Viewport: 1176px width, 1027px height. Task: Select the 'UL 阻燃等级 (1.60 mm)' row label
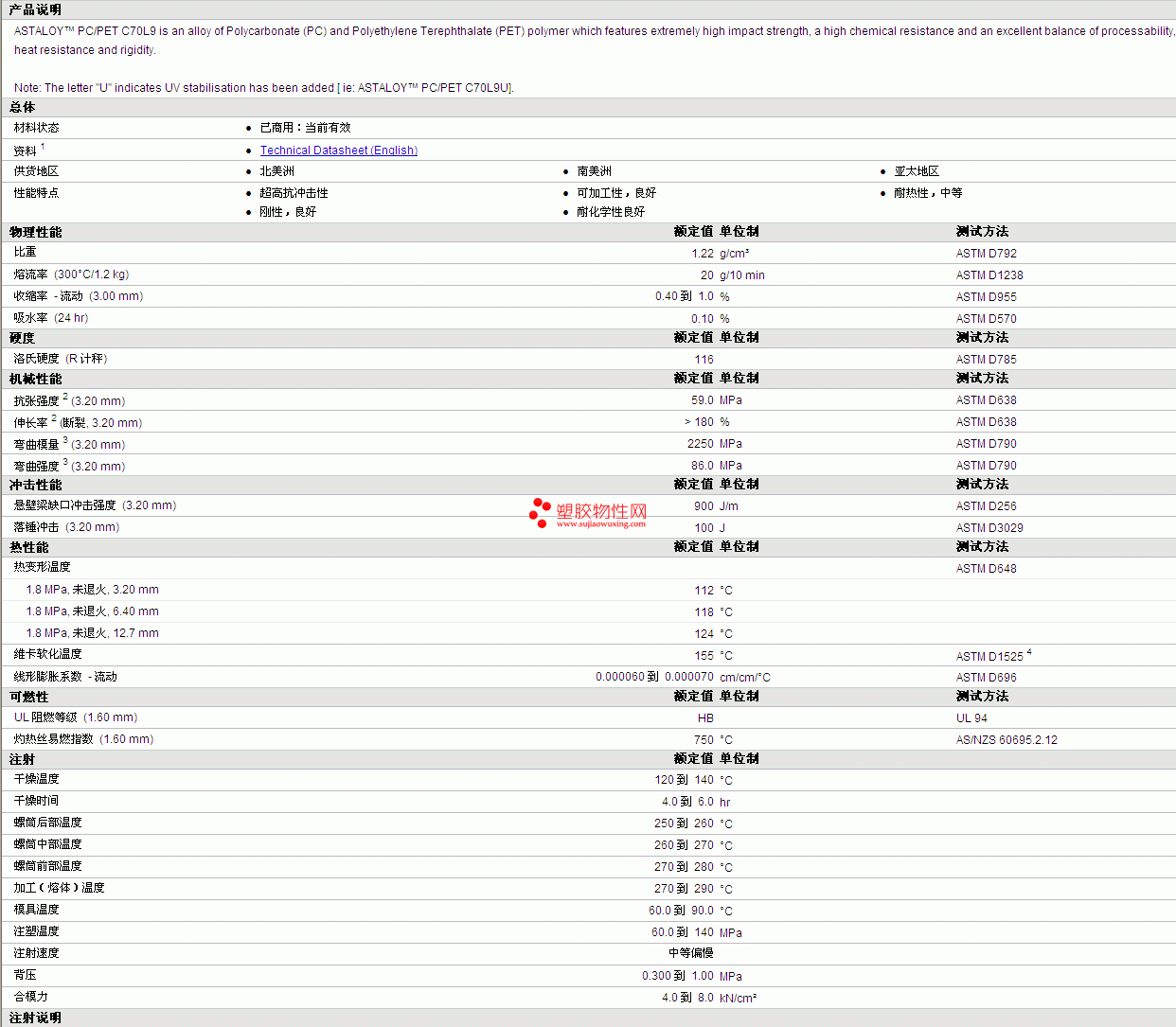(x=76, y=717)
